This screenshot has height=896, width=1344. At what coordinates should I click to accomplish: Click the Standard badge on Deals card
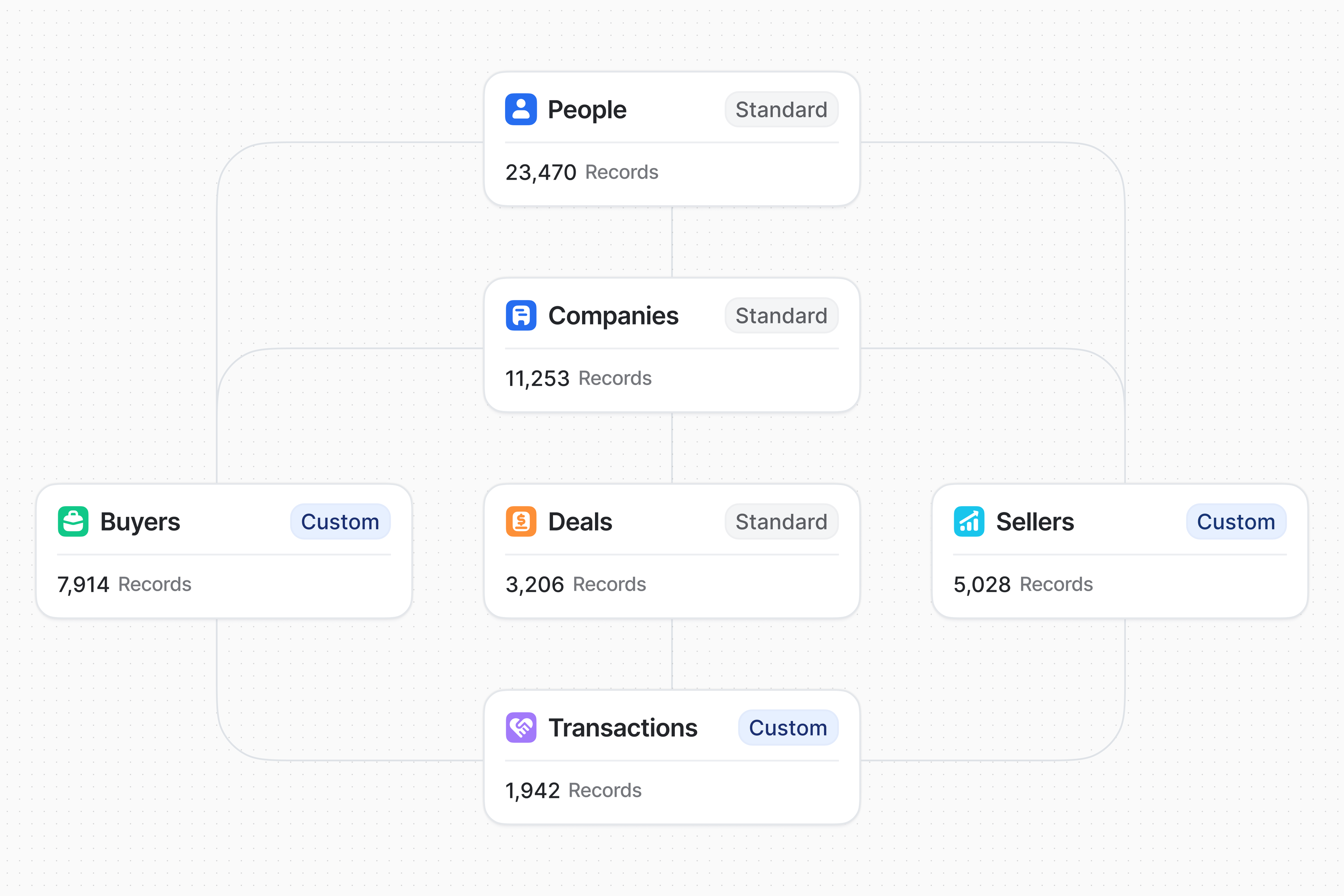click(x=780, y=521)
